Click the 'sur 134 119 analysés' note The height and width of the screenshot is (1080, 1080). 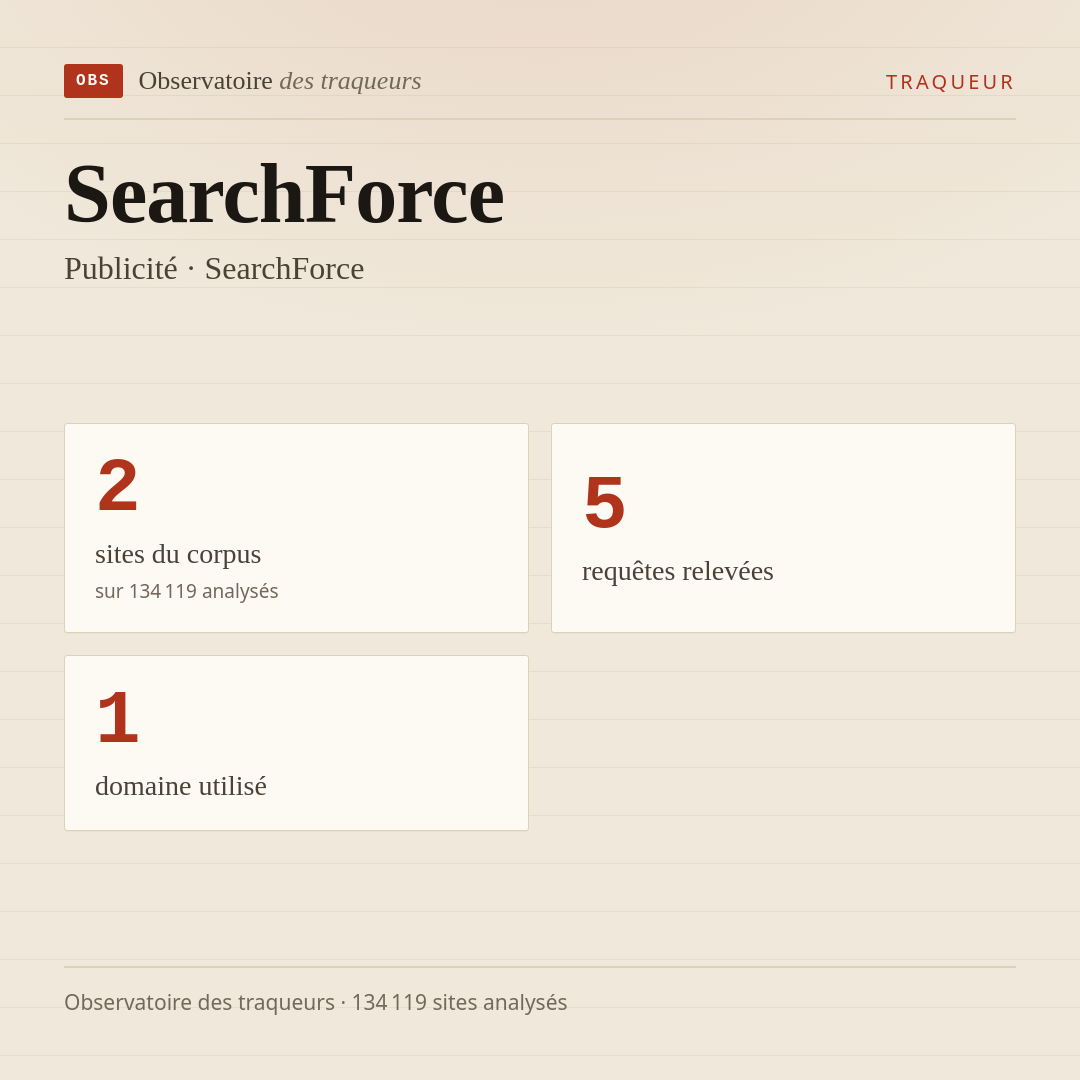187,591
